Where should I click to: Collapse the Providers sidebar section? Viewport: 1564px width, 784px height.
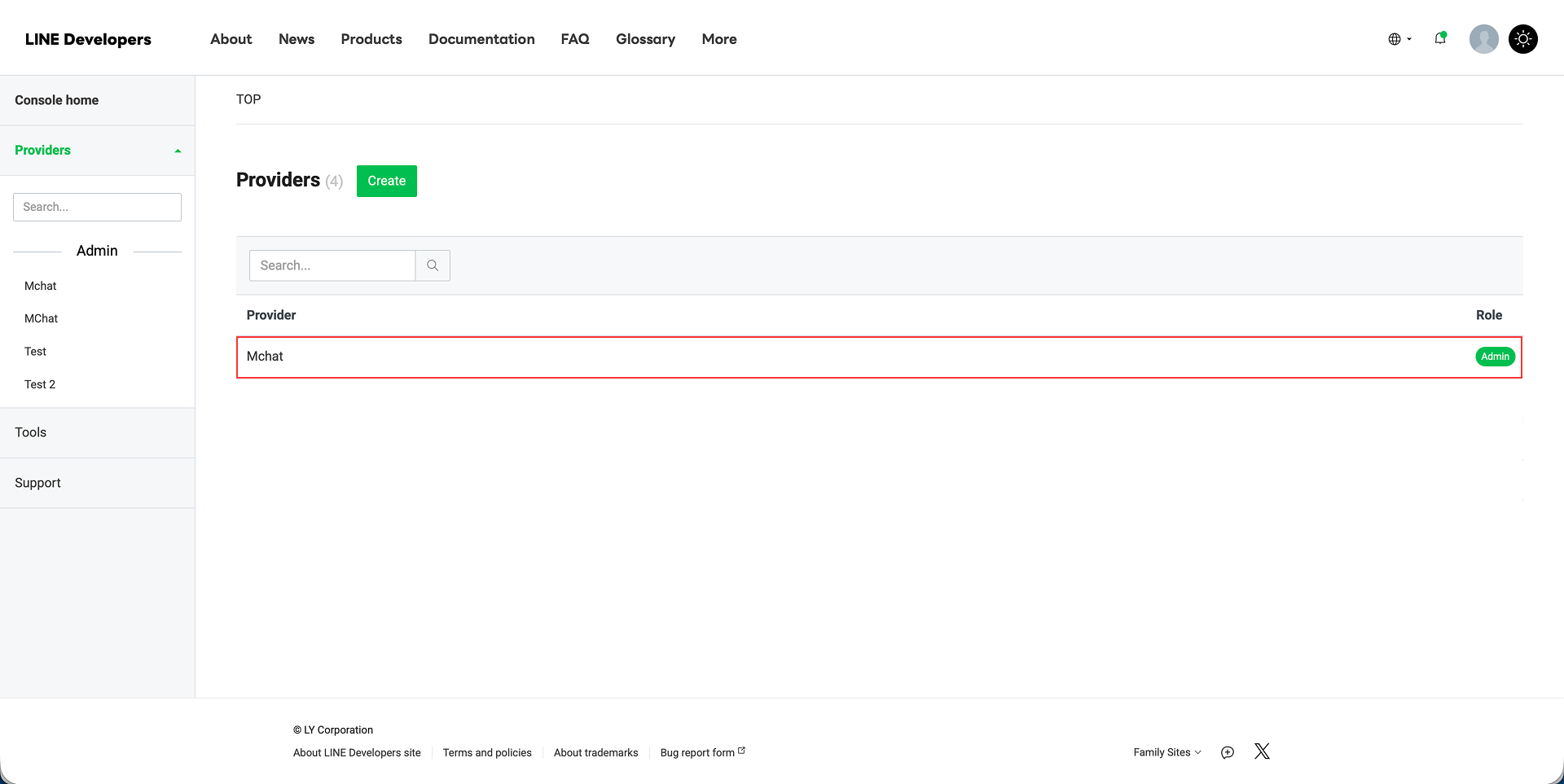point(178,150)
